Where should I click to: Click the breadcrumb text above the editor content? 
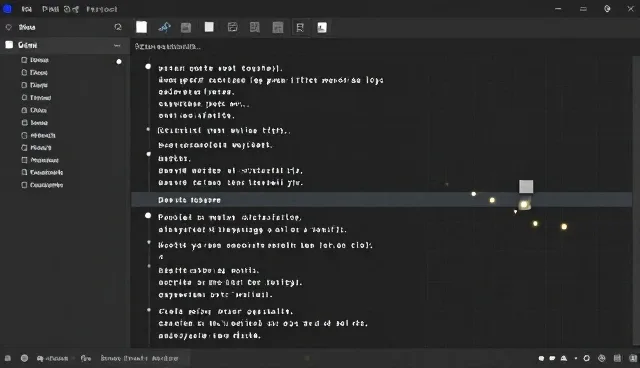[x=167, y=47]
